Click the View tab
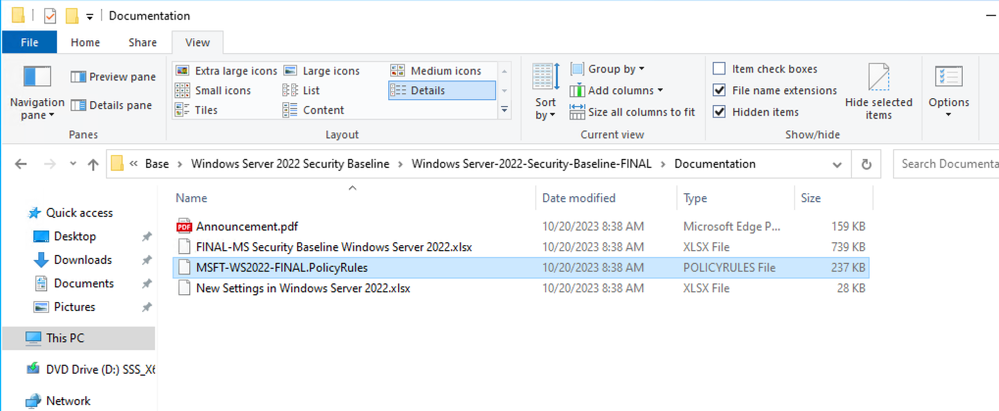Image resolution: width=999 pixels, height=411 pixels. tap(198, 43)
